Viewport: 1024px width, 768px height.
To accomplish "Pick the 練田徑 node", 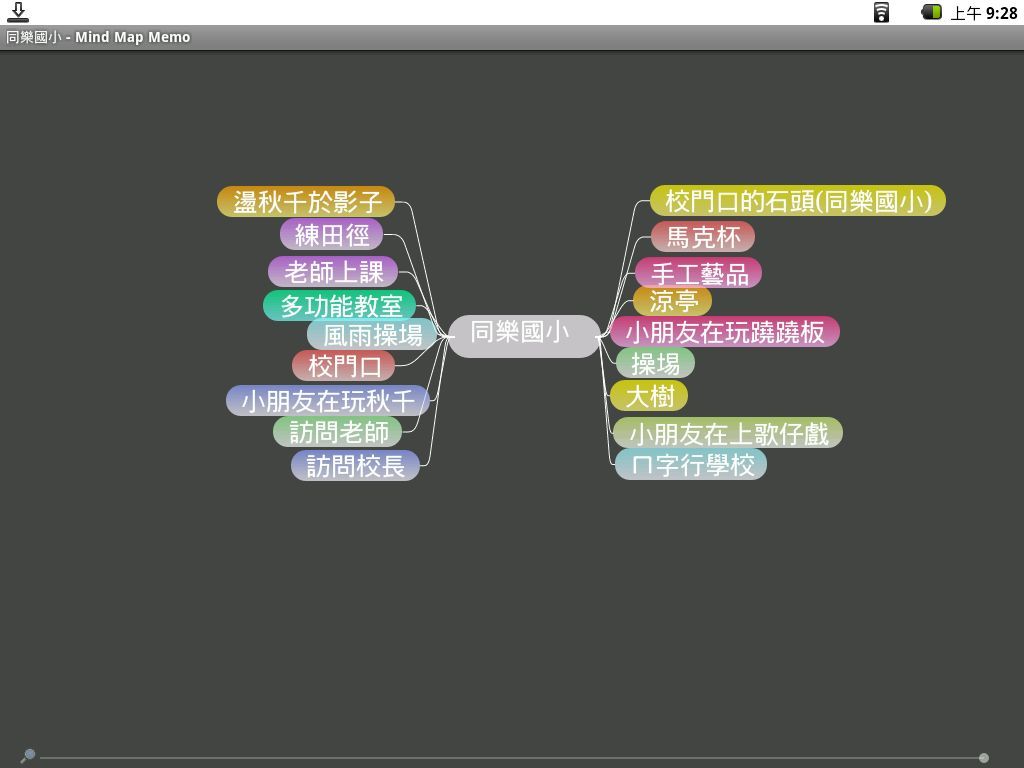I will (x=331, y=235).
